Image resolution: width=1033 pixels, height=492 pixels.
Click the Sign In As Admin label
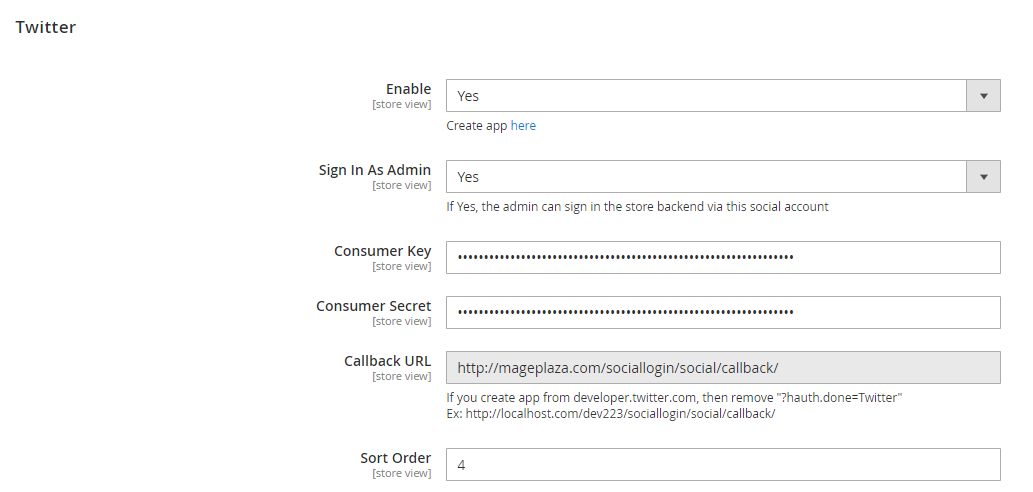[375, 170]
